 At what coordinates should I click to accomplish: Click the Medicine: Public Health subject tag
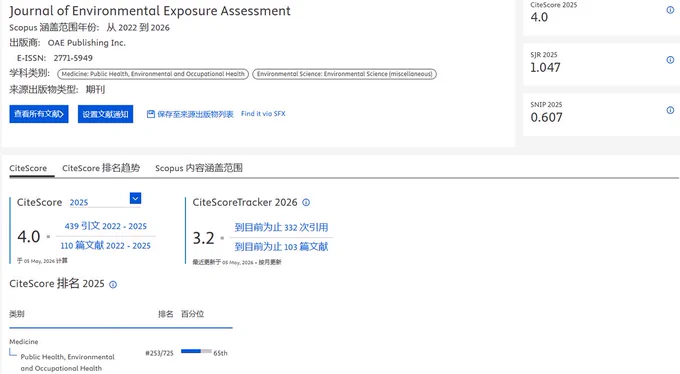[153, 74]
